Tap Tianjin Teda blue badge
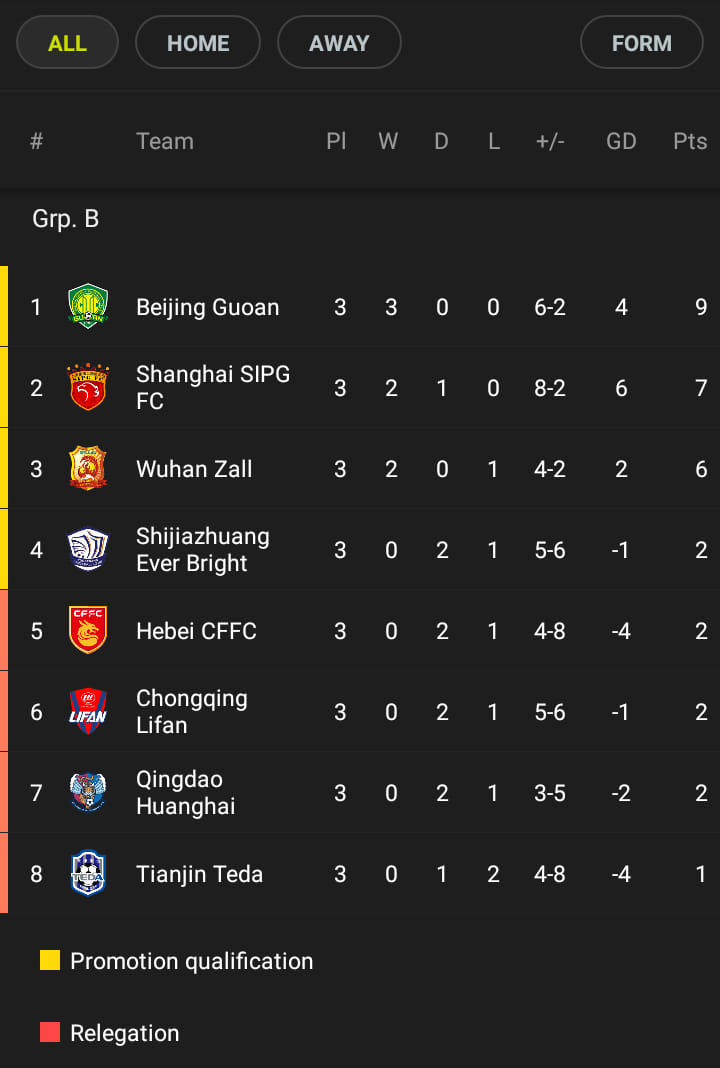720x1068 pixels. (88, 874)
